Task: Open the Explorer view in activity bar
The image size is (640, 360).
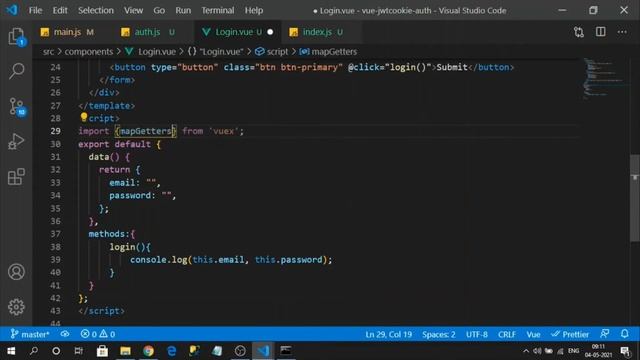Action: (x=16, y=37)
